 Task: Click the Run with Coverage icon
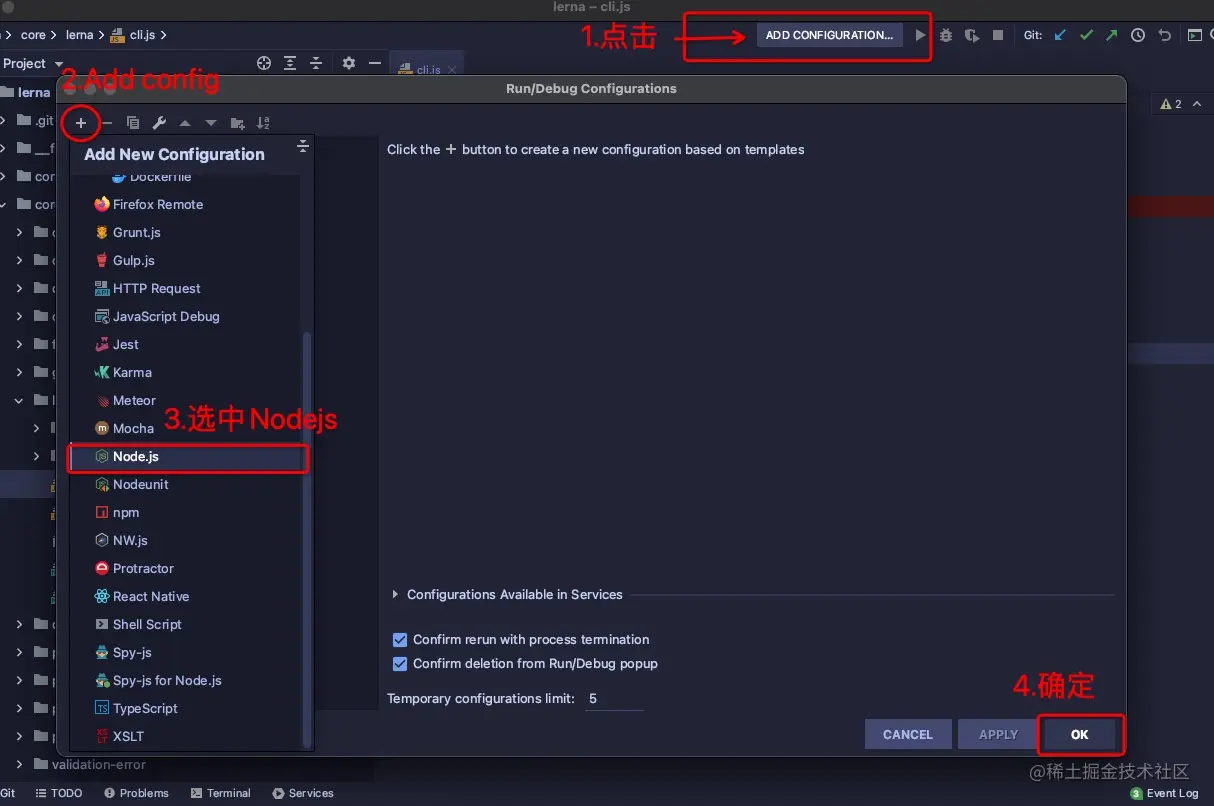971,35
